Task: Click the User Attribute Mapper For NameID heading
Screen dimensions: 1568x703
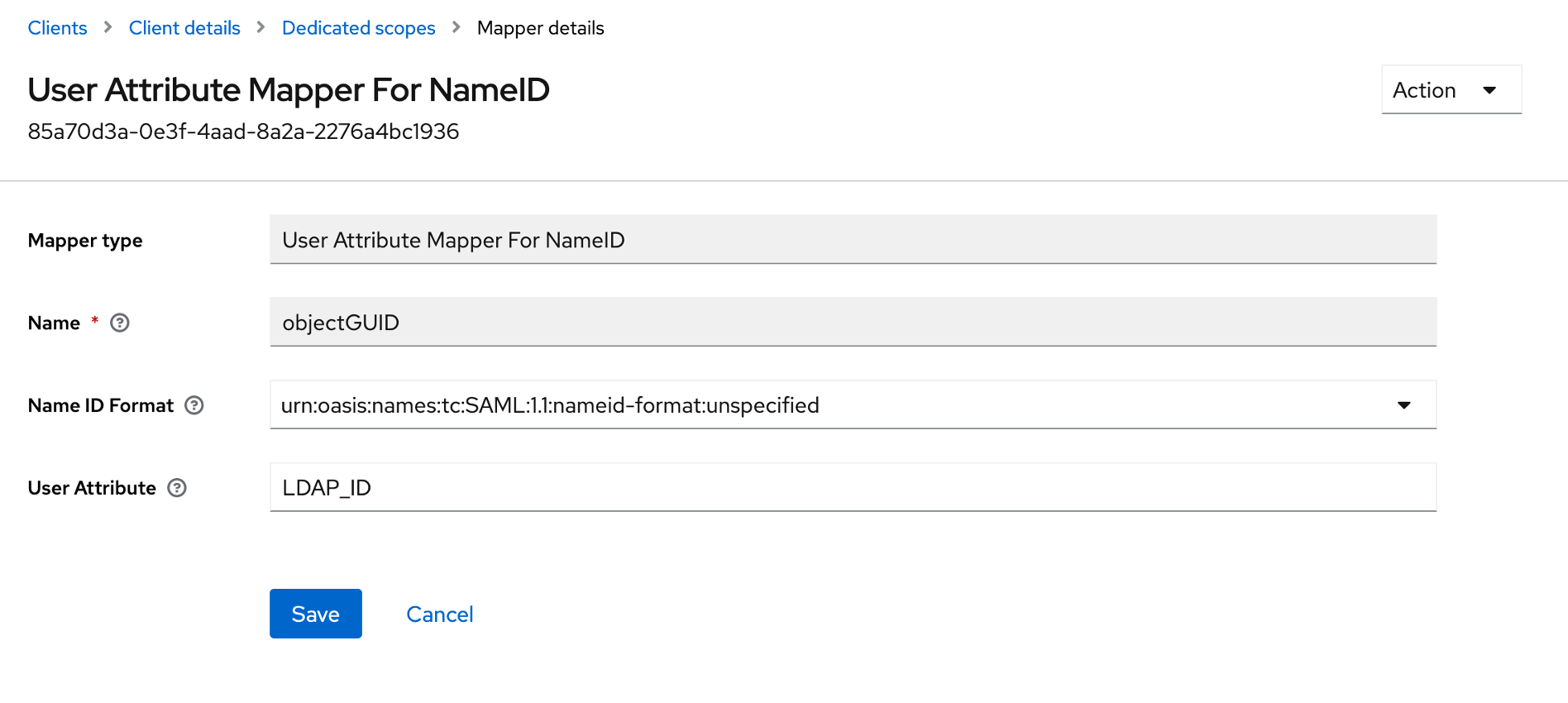Action: click(x=289, y=90)
